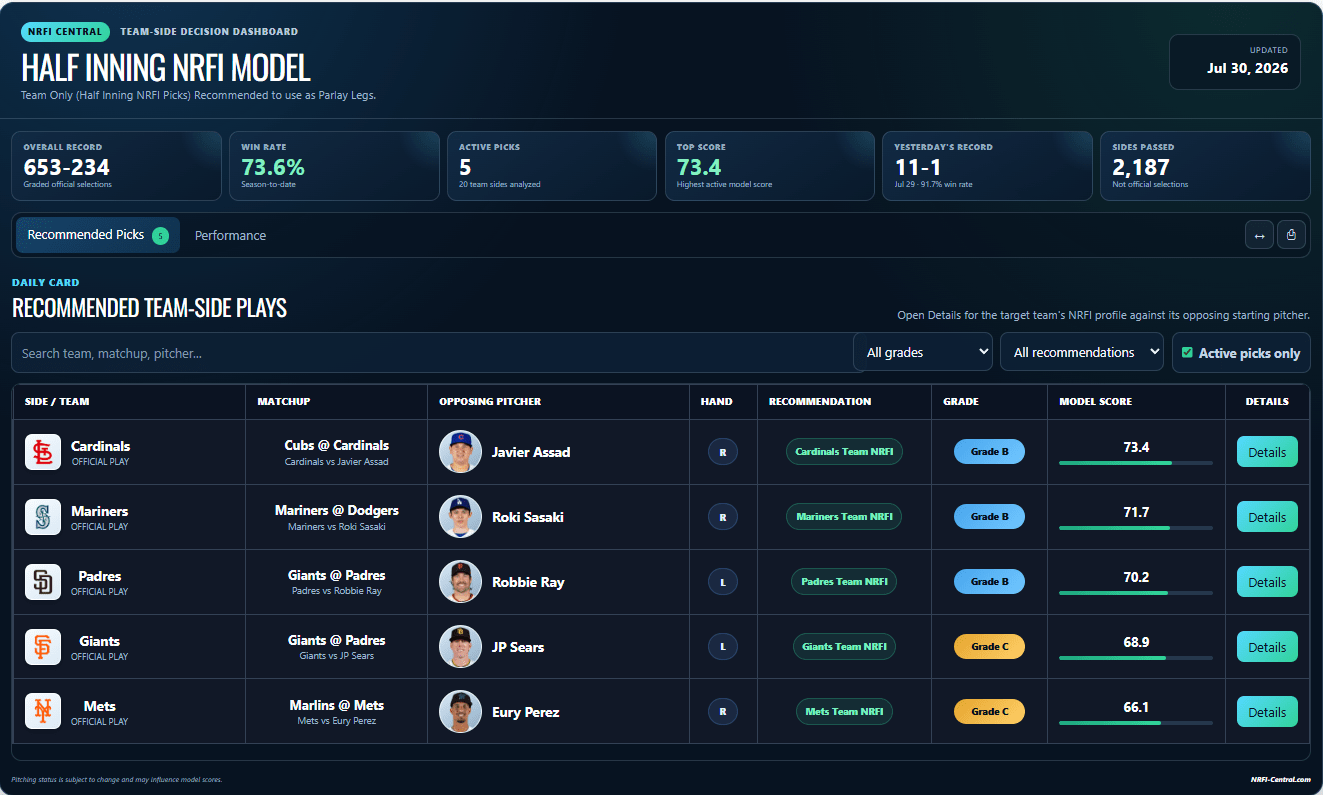
Task: Click the horizontal double-arrow expand width icon
Action: point(1259,235)
